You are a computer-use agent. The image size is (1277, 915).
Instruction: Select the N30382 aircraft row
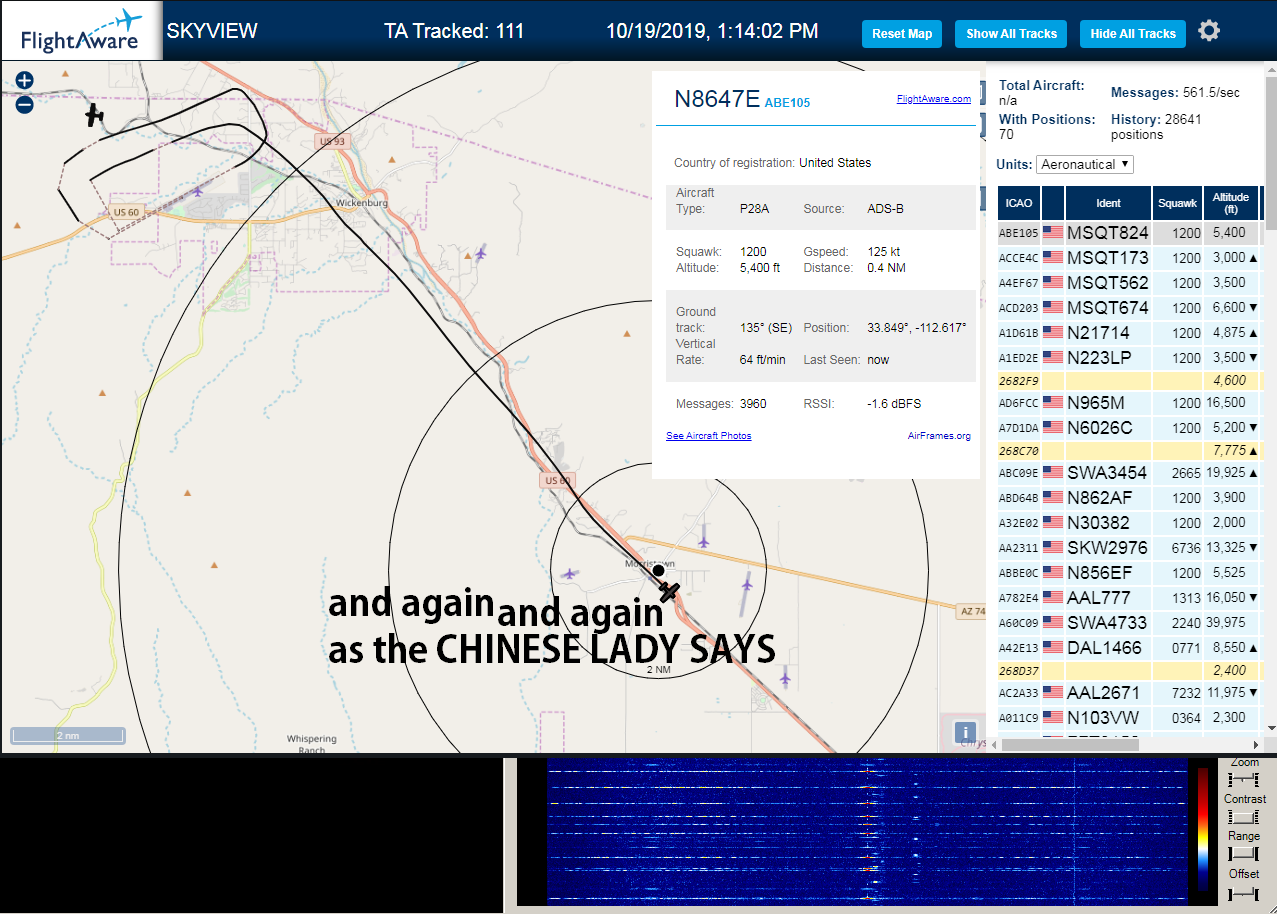[x=1129, y=523]
